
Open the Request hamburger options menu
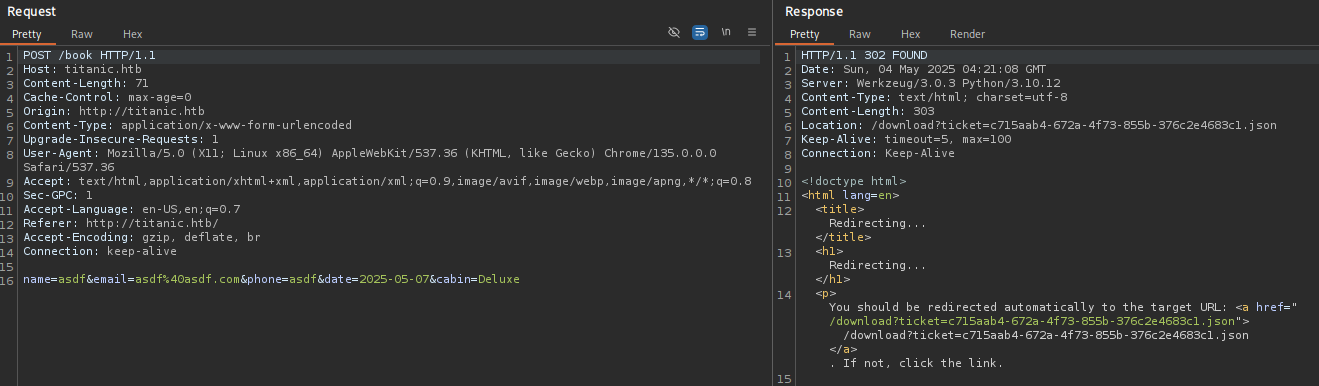click(x=752, y=32)
